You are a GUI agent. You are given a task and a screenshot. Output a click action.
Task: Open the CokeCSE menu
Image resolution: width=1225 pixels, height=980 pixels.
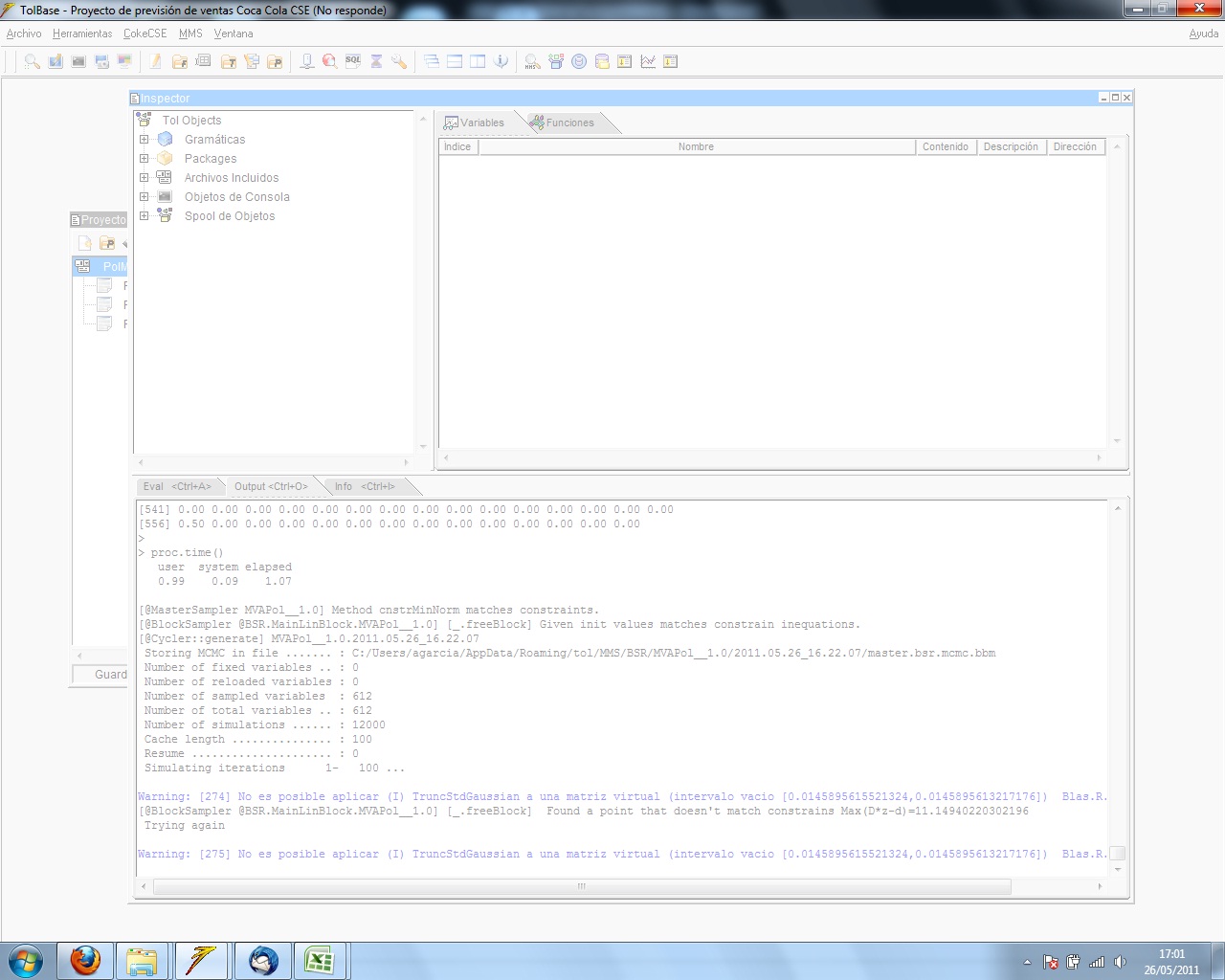pyautogui.click(x=145, y=33)
